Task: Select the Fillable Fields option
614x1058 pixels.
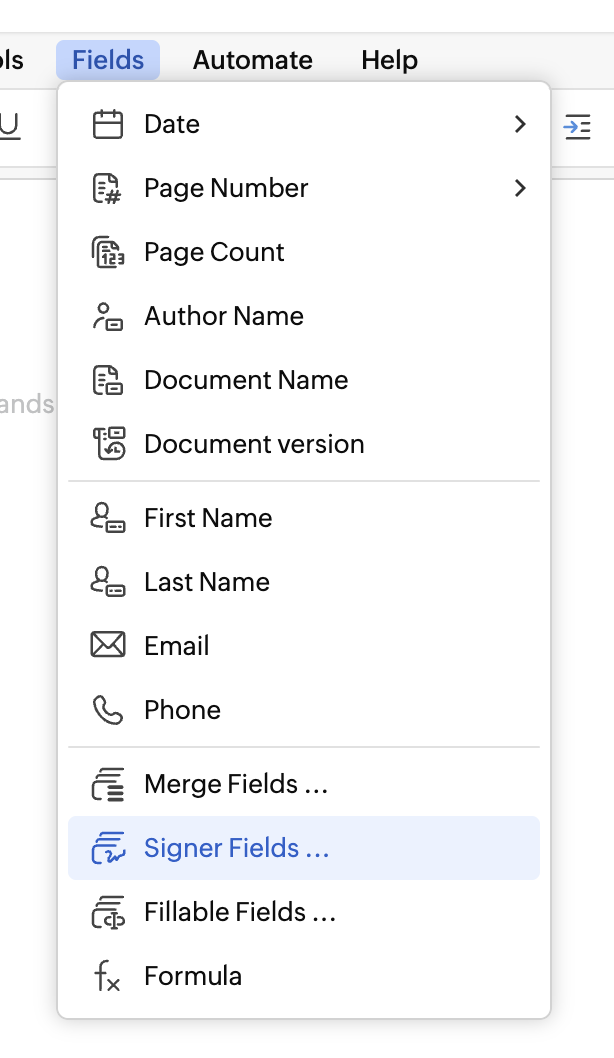Action: pos(239,912)
